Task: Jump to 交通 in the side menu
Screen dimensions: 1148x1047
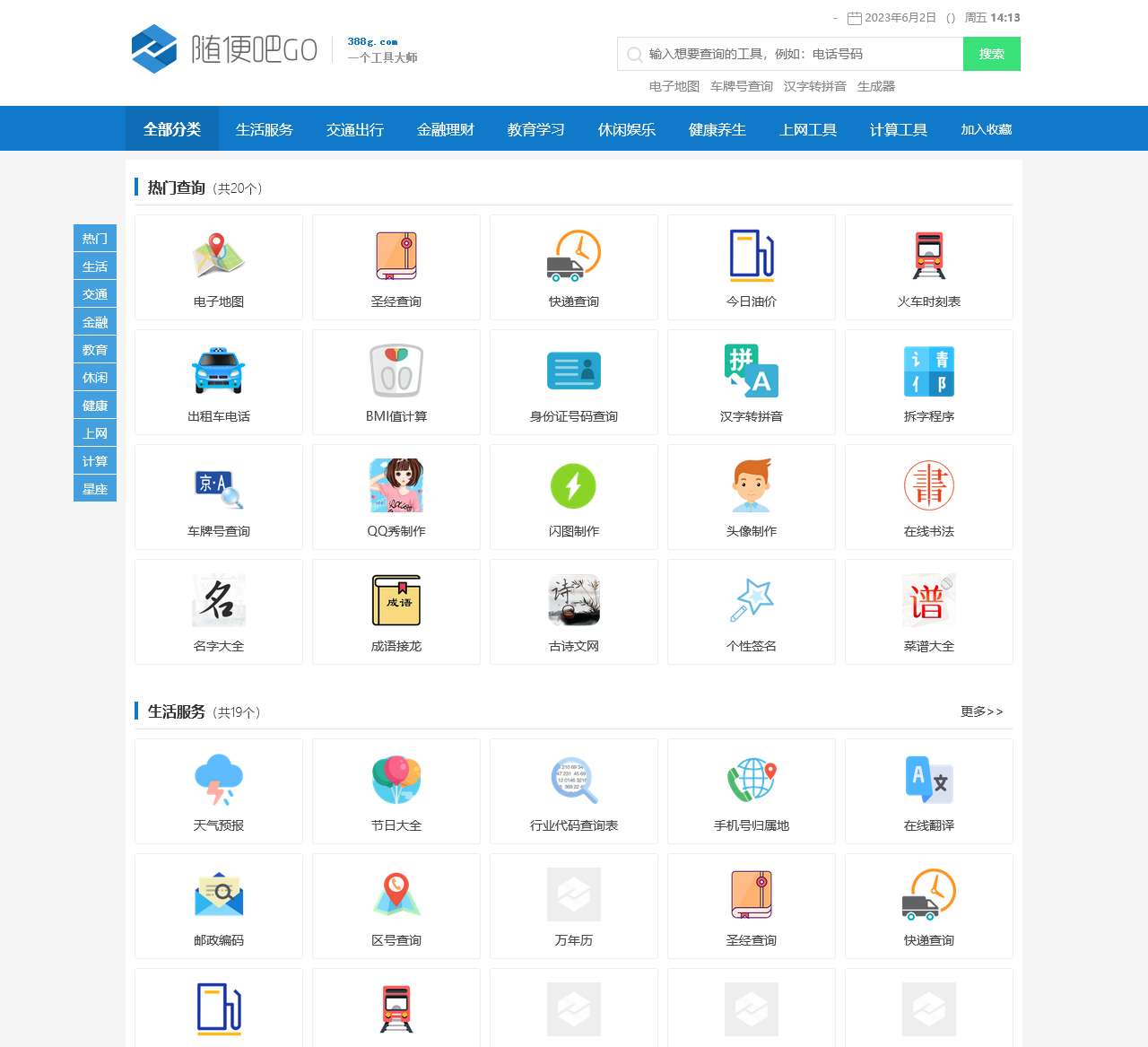Action: point(95,293)
